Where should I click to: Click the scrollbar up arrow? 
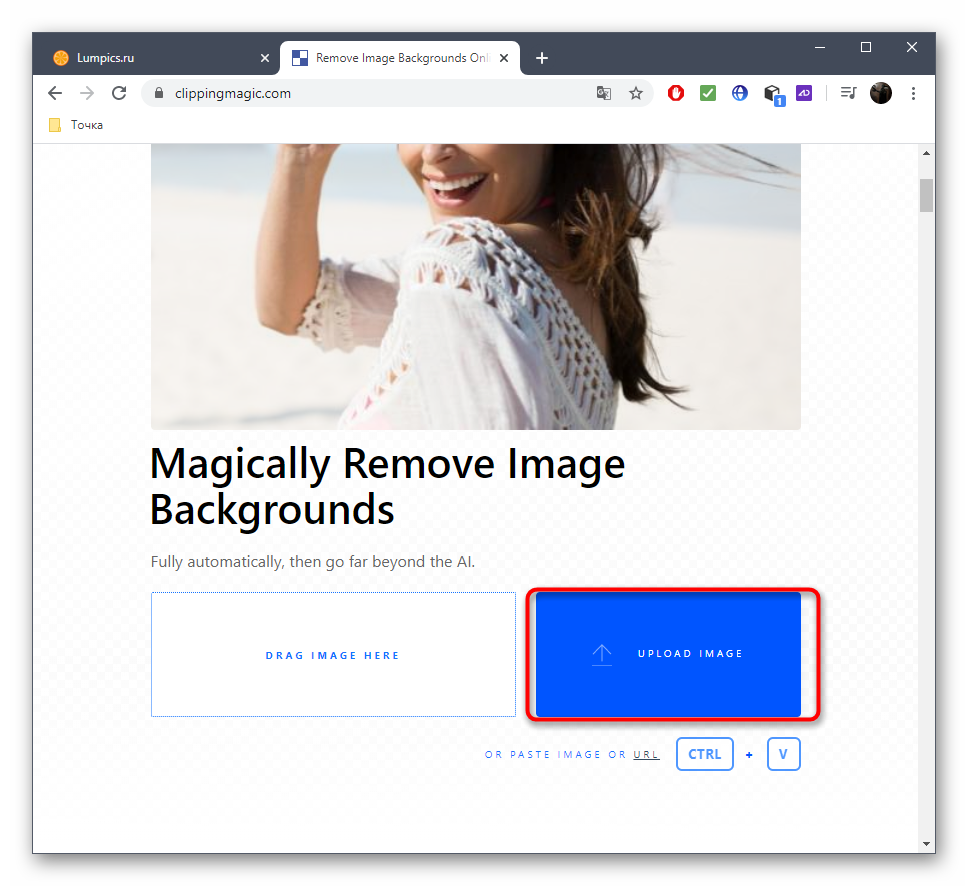point(926,153)
